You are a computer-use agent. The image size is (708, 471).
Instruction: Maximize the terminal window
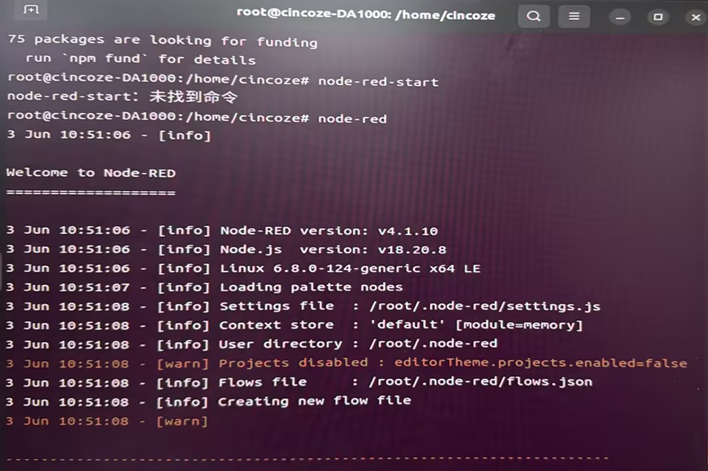(658, 17)
